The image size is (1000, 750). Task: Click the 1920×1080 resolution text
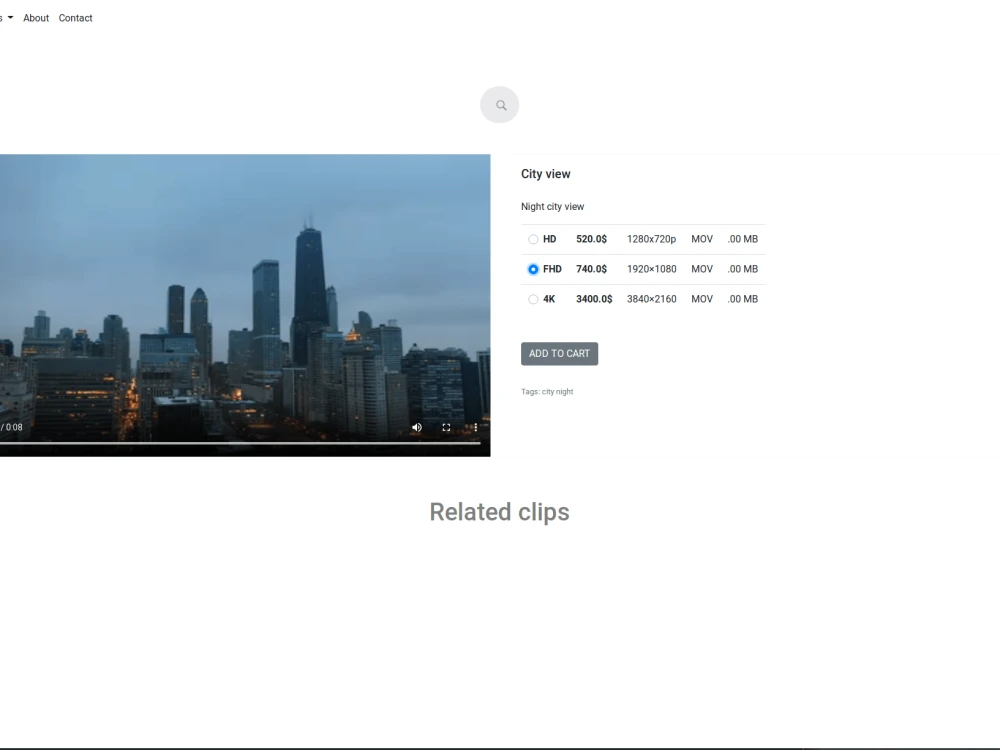[651, 269]
